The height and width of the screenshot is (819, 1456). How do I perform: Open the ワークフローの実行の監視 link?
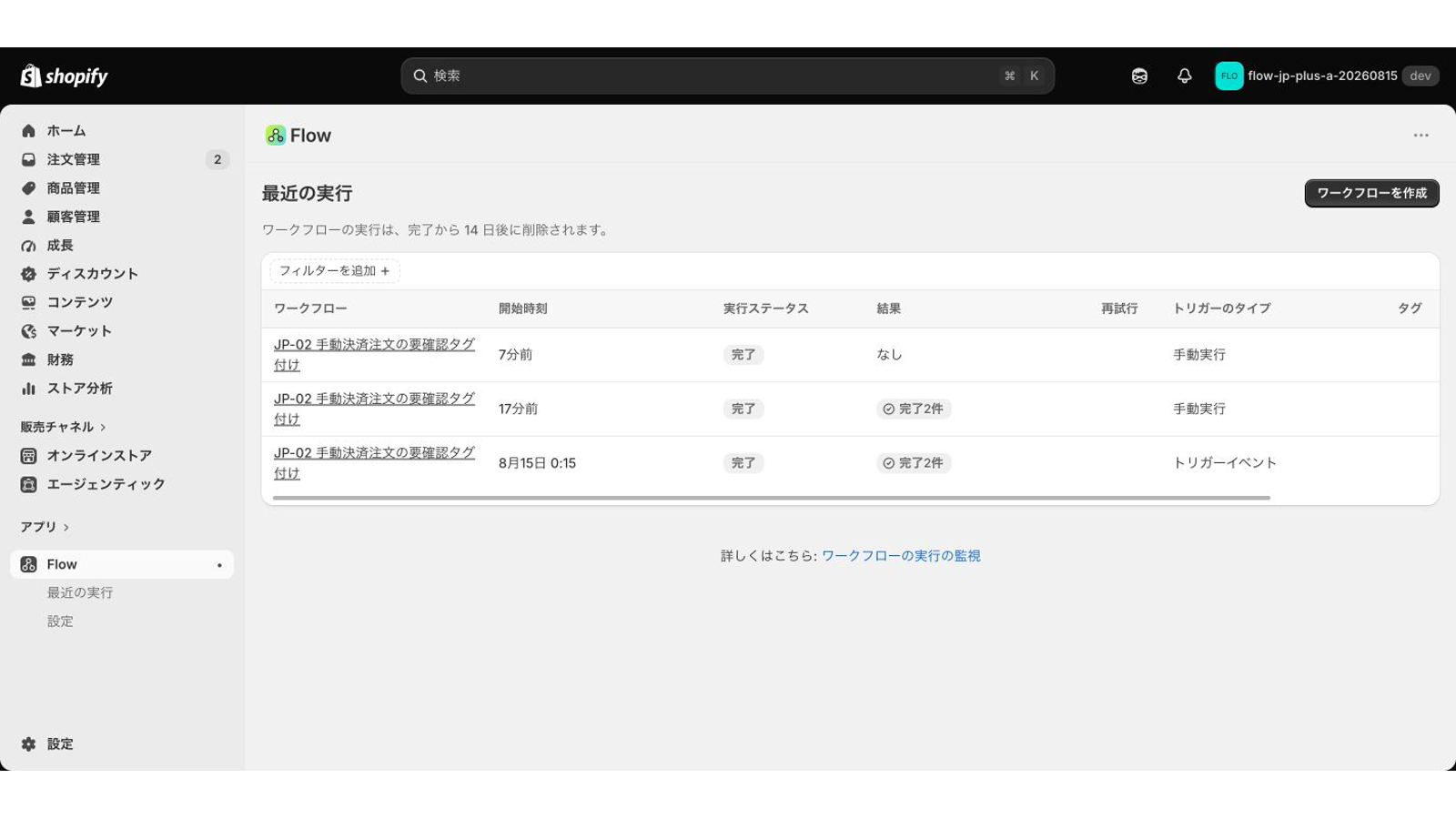(901, 556)
